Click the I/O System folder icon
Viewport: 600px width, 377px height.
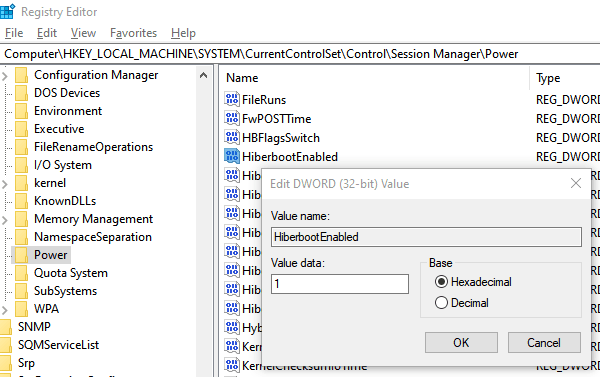point(21,165)
